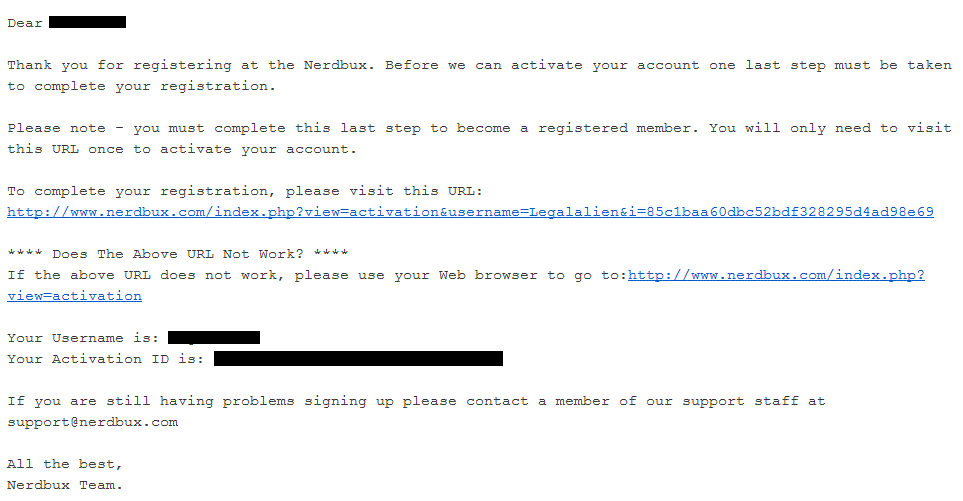
Task: Click the wrapped "view=activation" link text
Action: (x=74, y=296)
